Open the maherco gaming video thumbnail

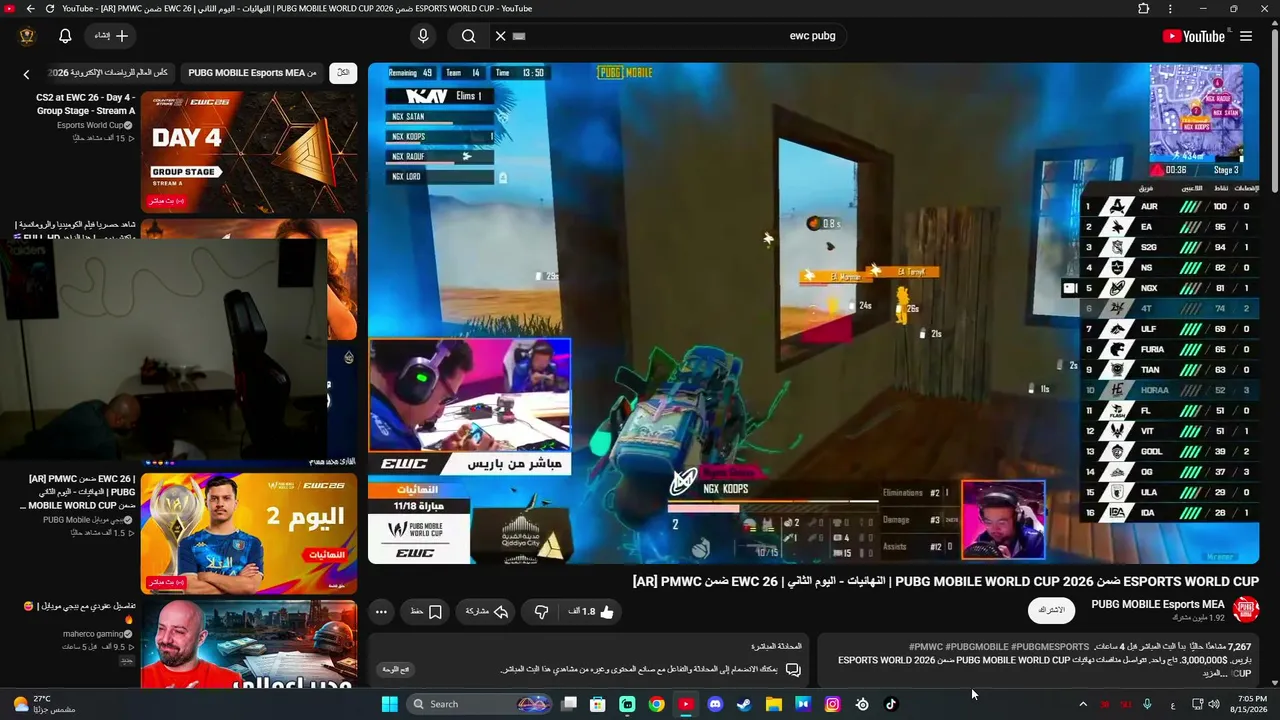click(x=249, y=644)
